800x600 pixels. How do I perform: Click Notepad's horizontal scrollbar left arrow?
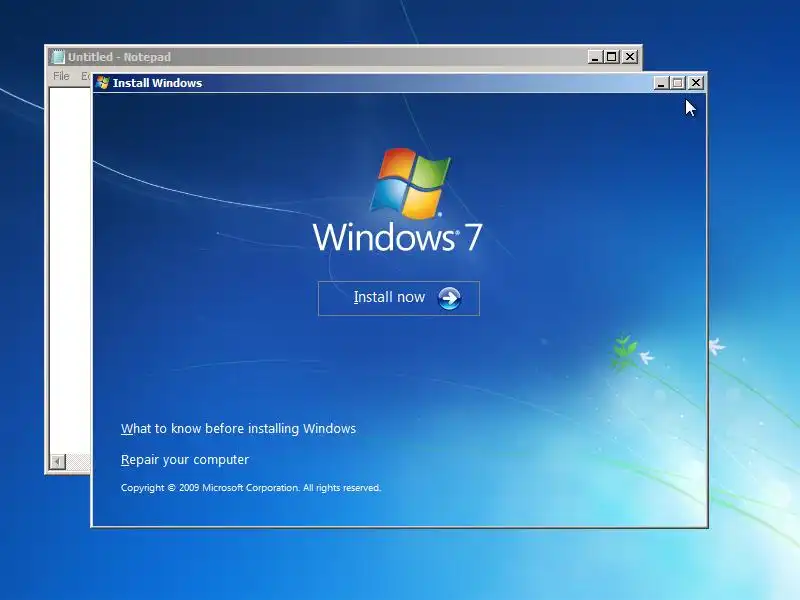(58, 462)
